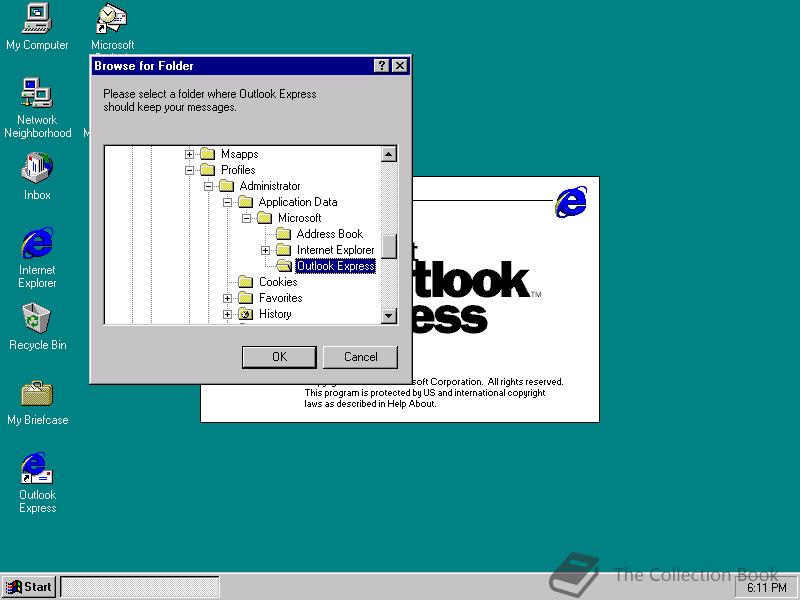Expand the Favorites tree node

tap(227, 298)
